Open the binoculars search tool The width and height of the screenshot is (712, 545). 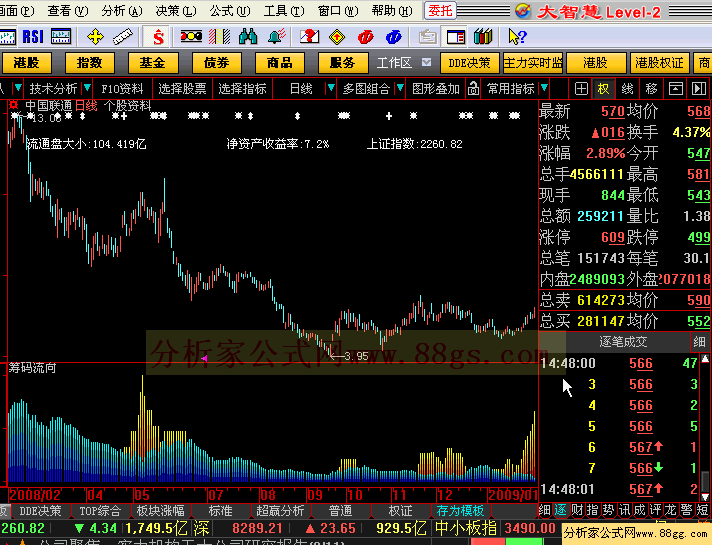point(248,36)
